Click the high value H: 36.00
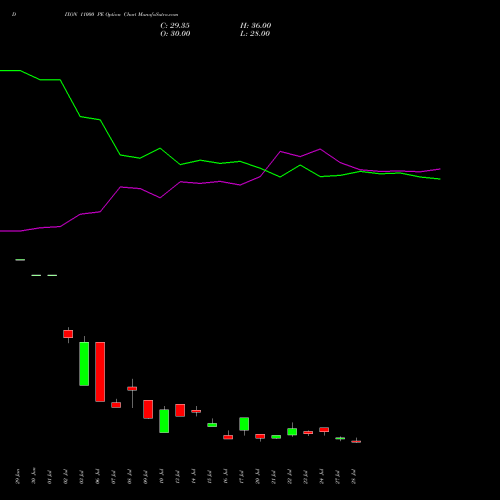The image size is (500, 500). (x=256, y=26)
